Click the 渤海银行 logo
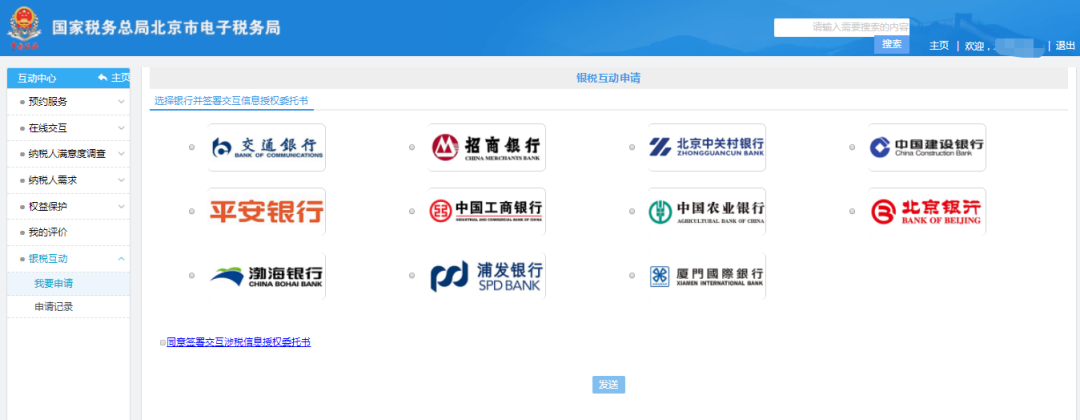The height and width of the screenshot is (420, 1080). [266, 275]
